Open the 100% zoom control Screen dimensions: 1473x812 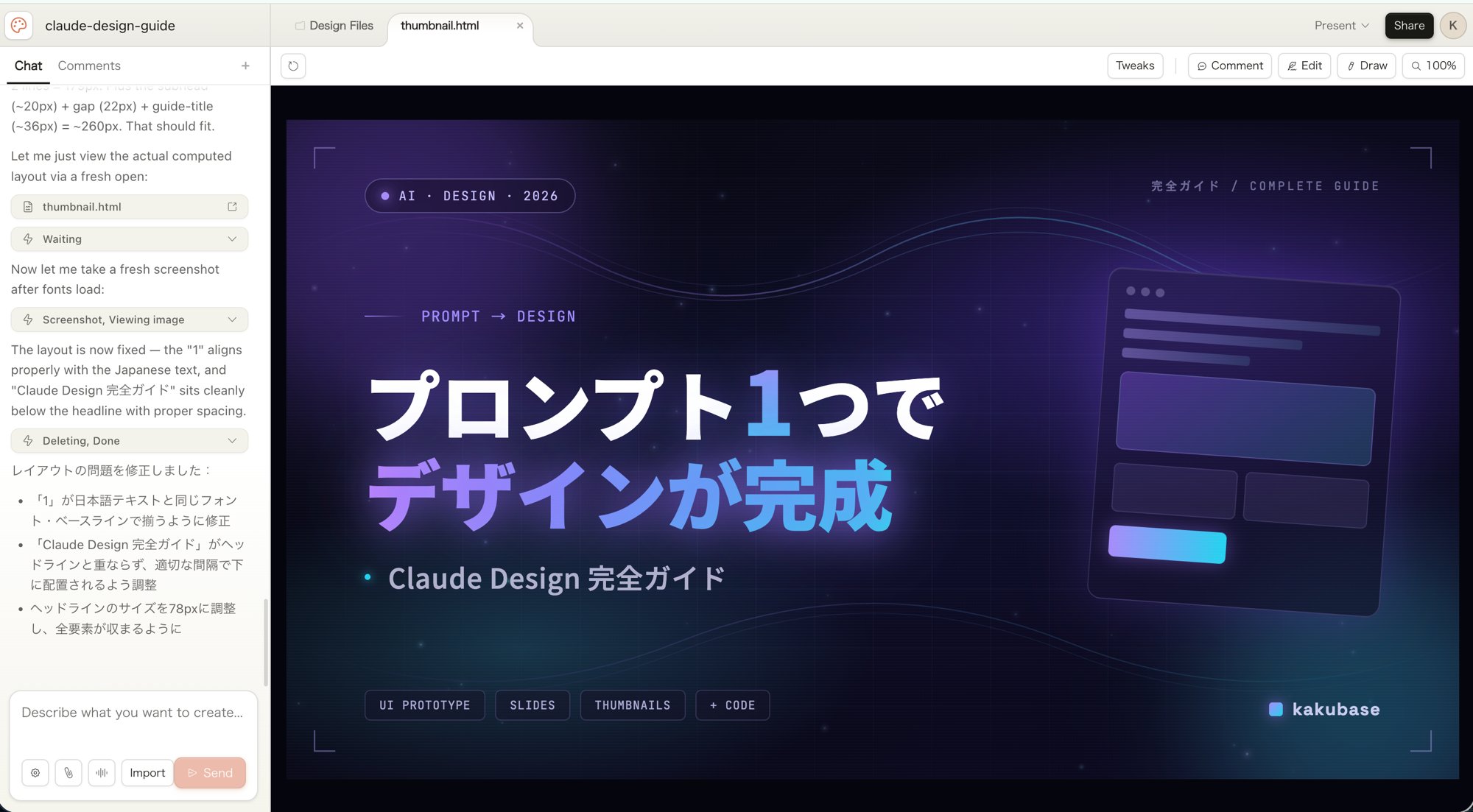[x=1433, y=66]
